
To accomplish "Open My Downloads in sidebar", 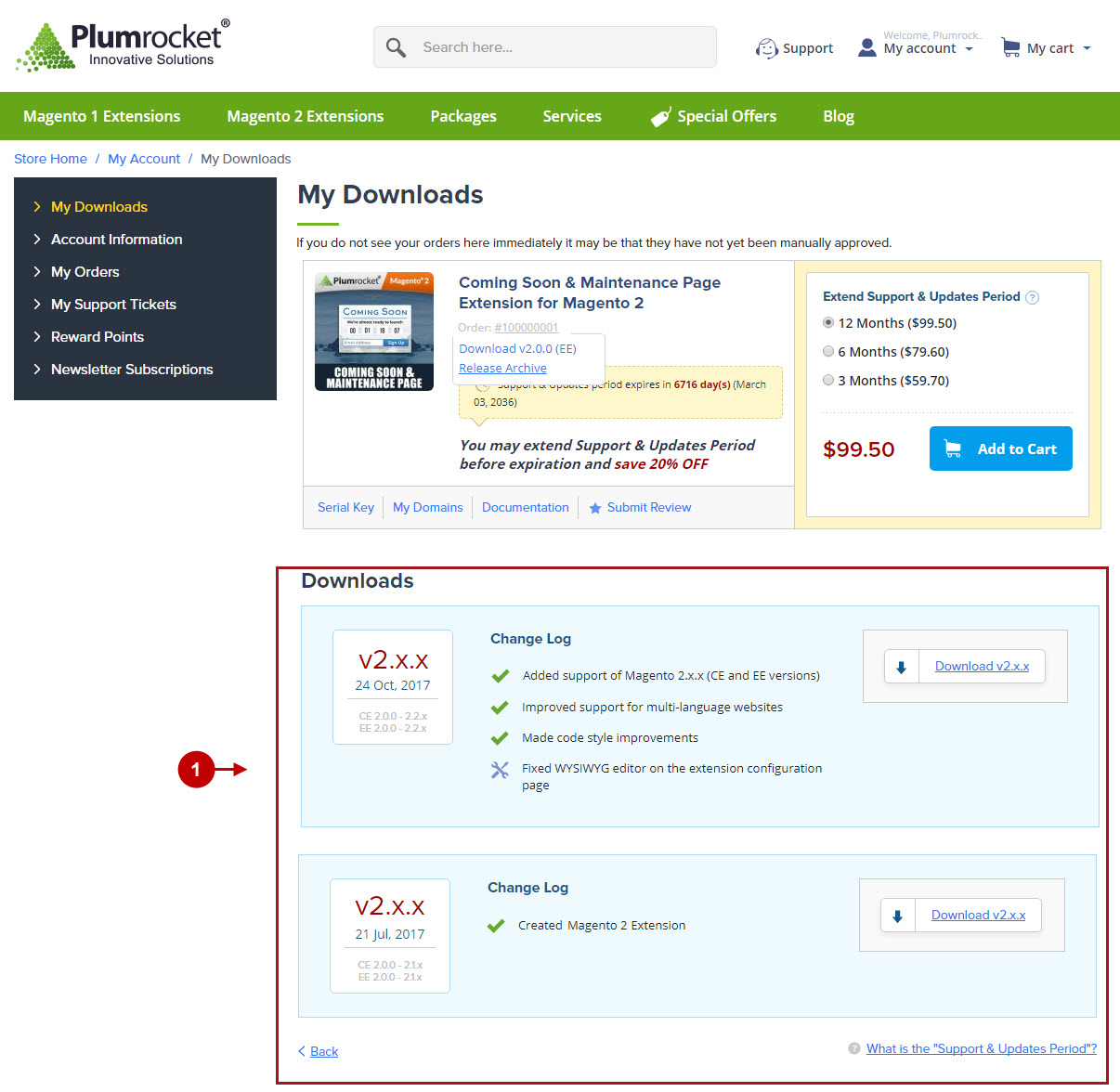I will pyautogui.click(x=99, y=207).
